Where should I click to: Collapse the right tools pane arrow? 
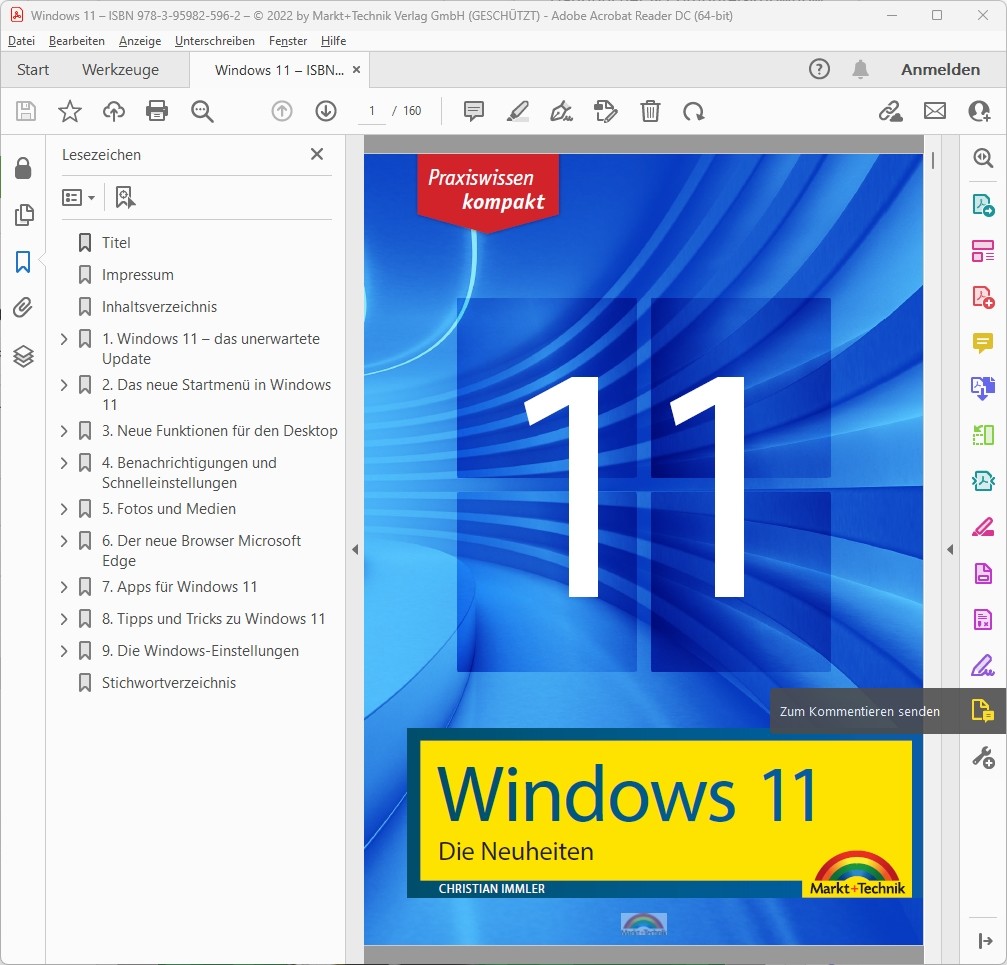click(949, 549)
